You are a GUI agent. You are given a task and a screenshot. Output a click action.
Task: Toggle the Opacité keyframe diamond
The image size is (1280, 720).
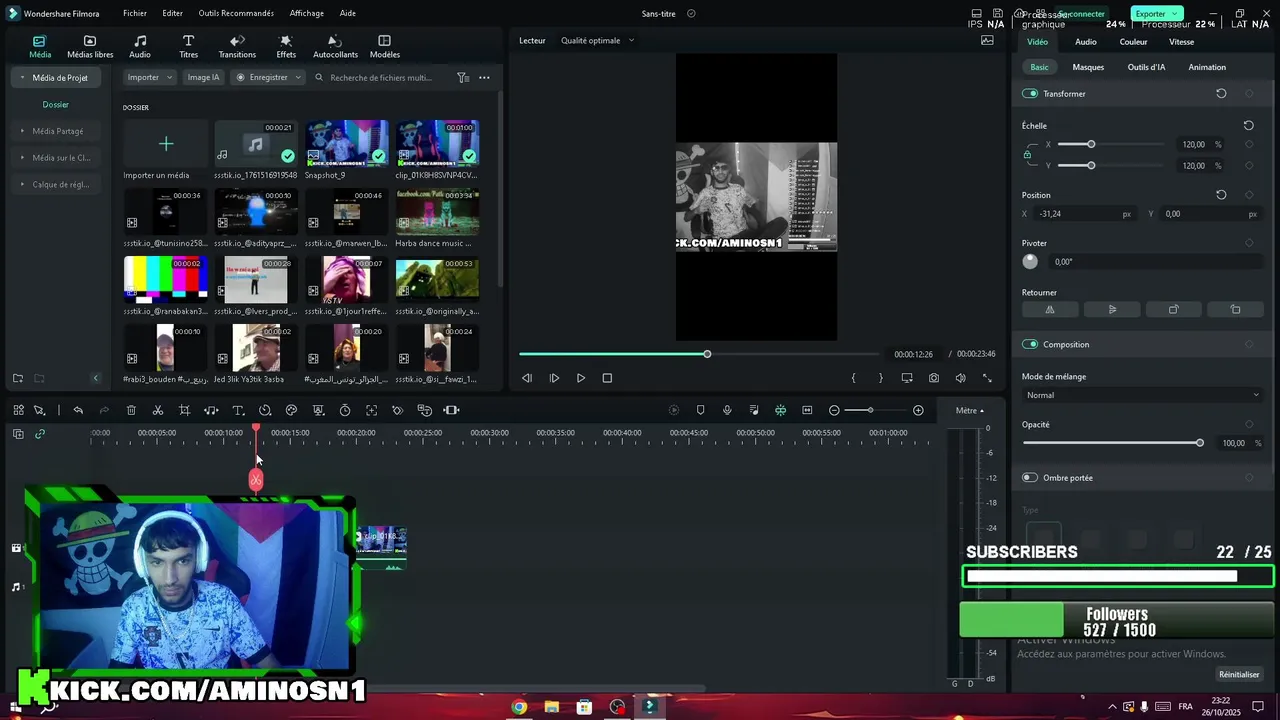pyautogui.click(x=1249, y=424)
